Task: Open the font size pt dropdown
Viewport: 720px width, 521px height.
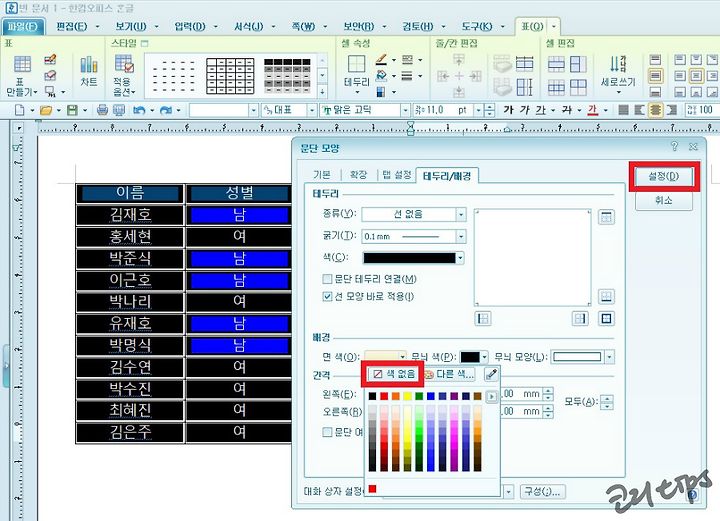Action: point(478,110)
